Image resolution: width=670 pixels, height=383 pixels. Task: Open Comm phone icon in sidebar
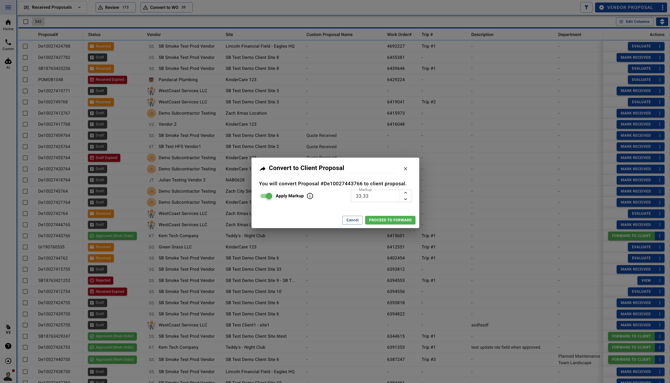point(8,44)
